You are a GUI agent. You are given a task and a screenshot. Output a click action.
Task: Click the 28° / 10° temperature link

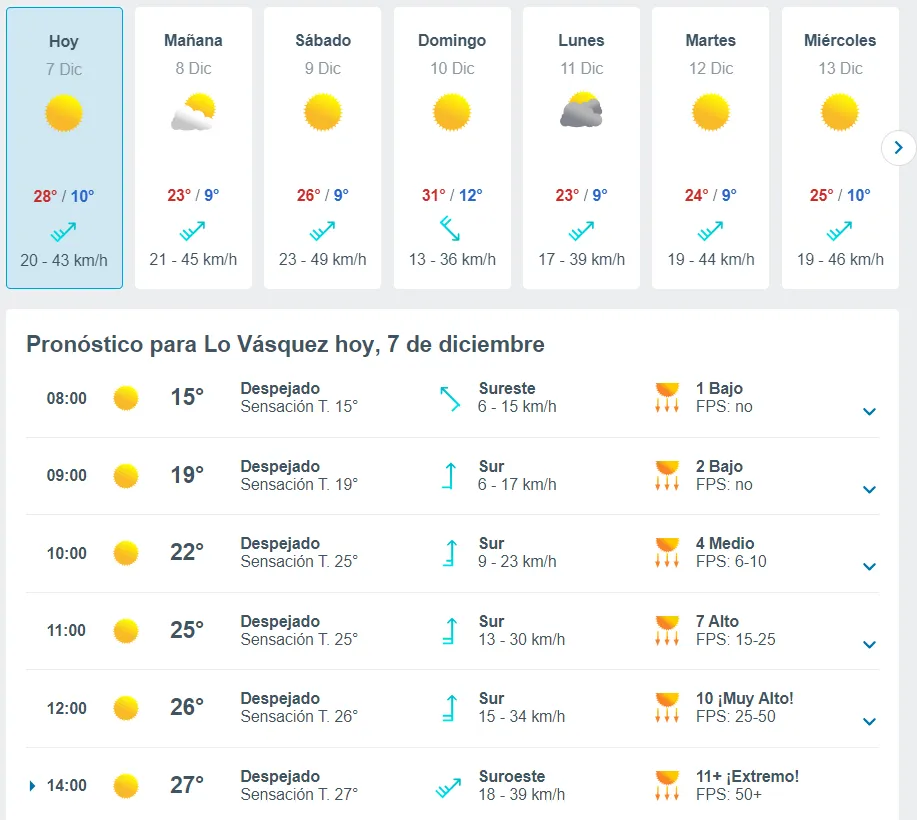click(x=64, y=195)
